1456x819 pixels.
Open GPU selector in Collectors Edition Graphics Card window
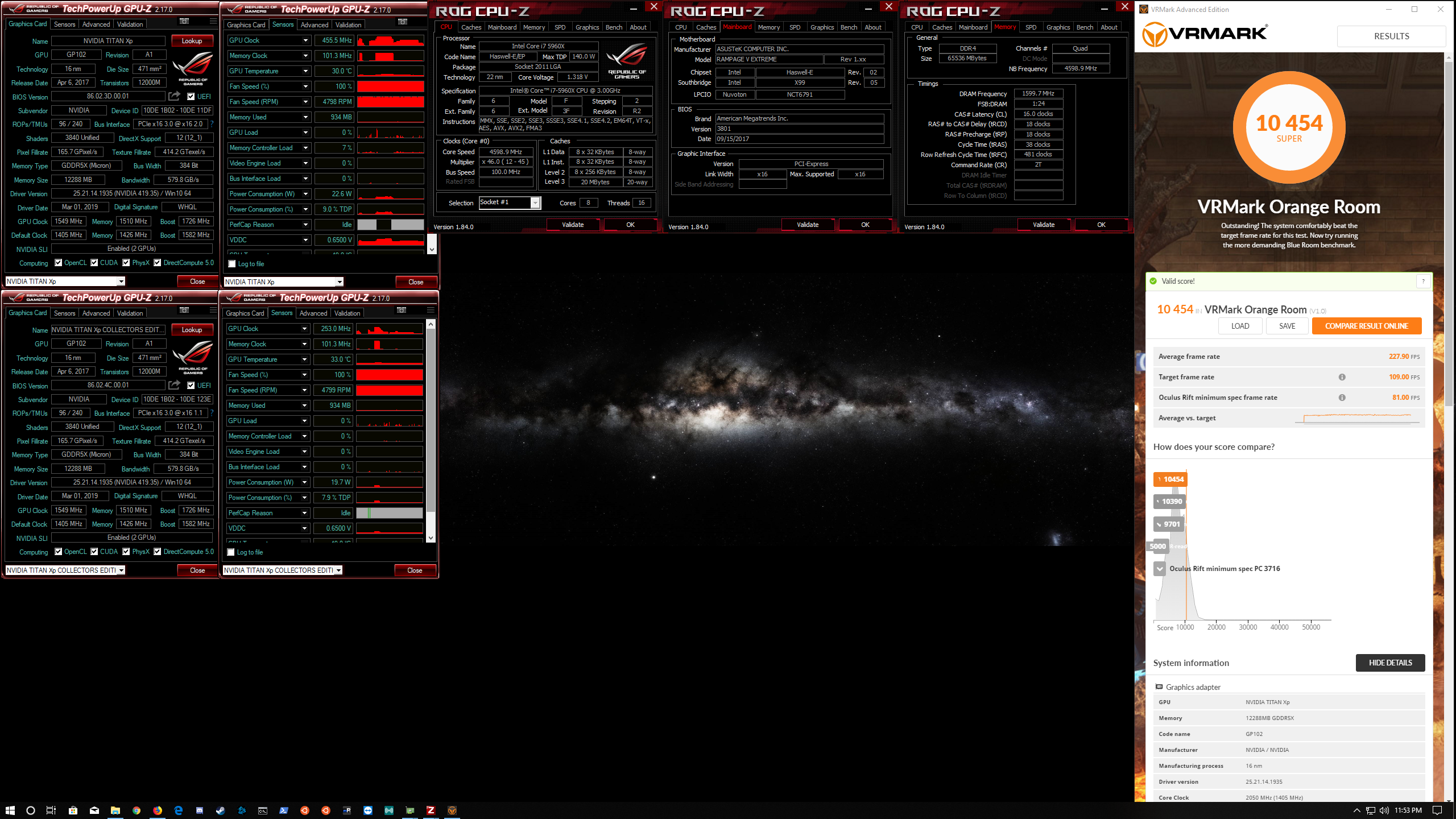coord(121,570)
